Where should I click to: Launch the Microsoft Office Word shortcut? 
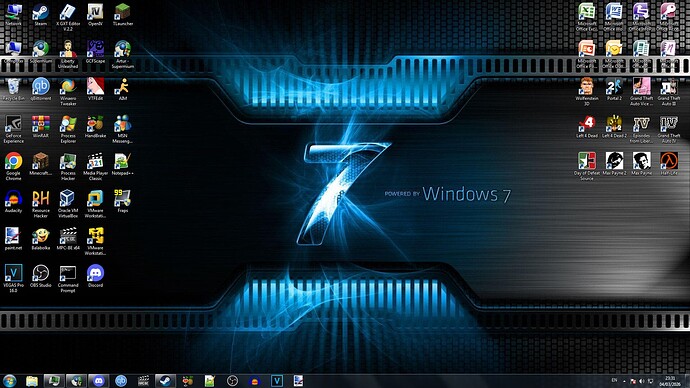614,17
